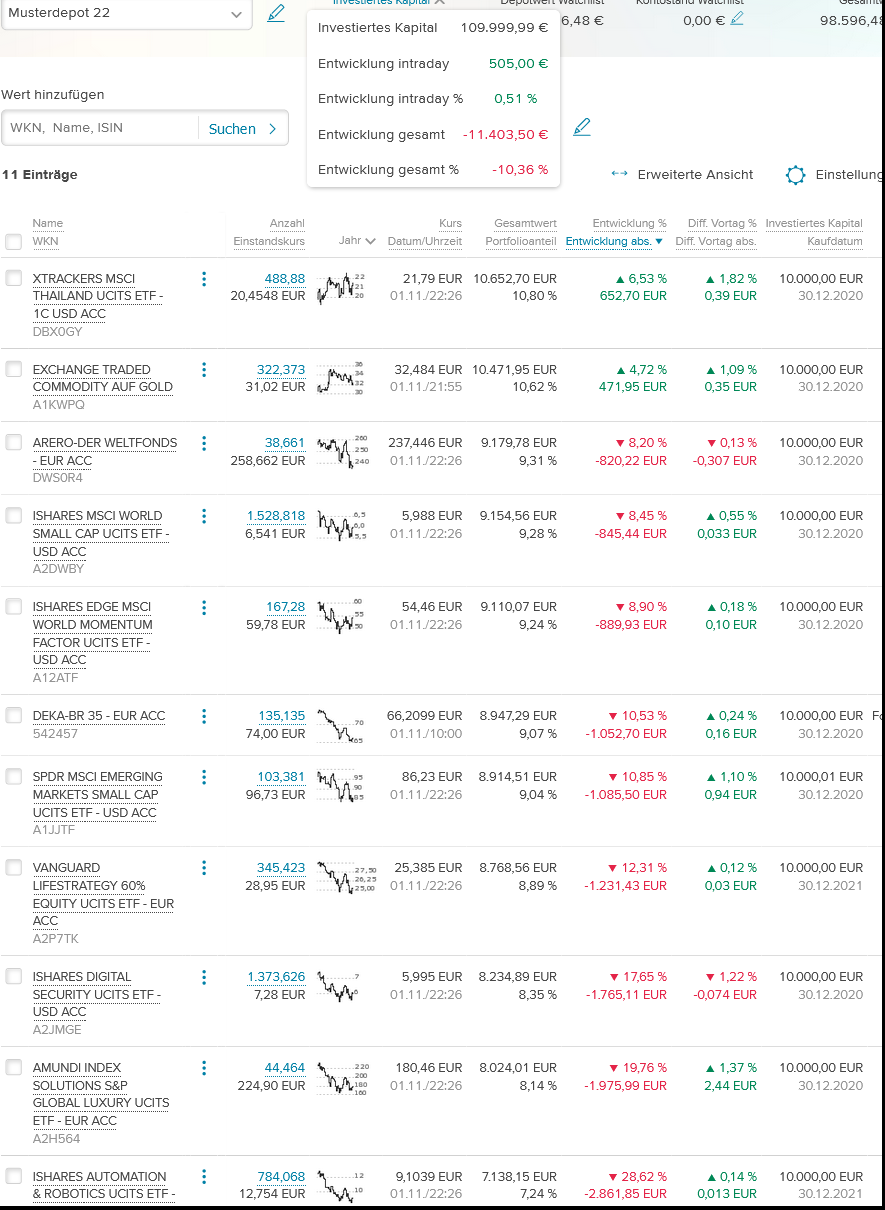
Task: Click the WKN, Name, ISIN search field
Action: (100, 129)
